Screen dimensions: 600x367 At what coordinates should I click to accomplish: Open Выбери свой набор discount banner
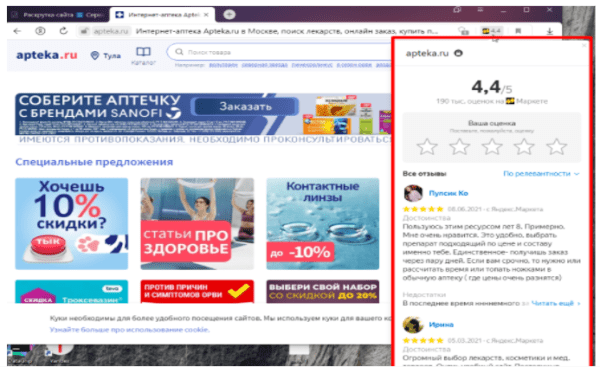coord(323,292)
